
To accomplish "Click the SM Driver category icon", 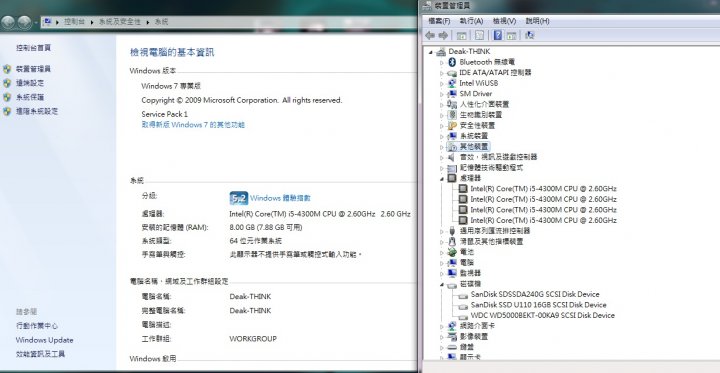I will point(452,94).
